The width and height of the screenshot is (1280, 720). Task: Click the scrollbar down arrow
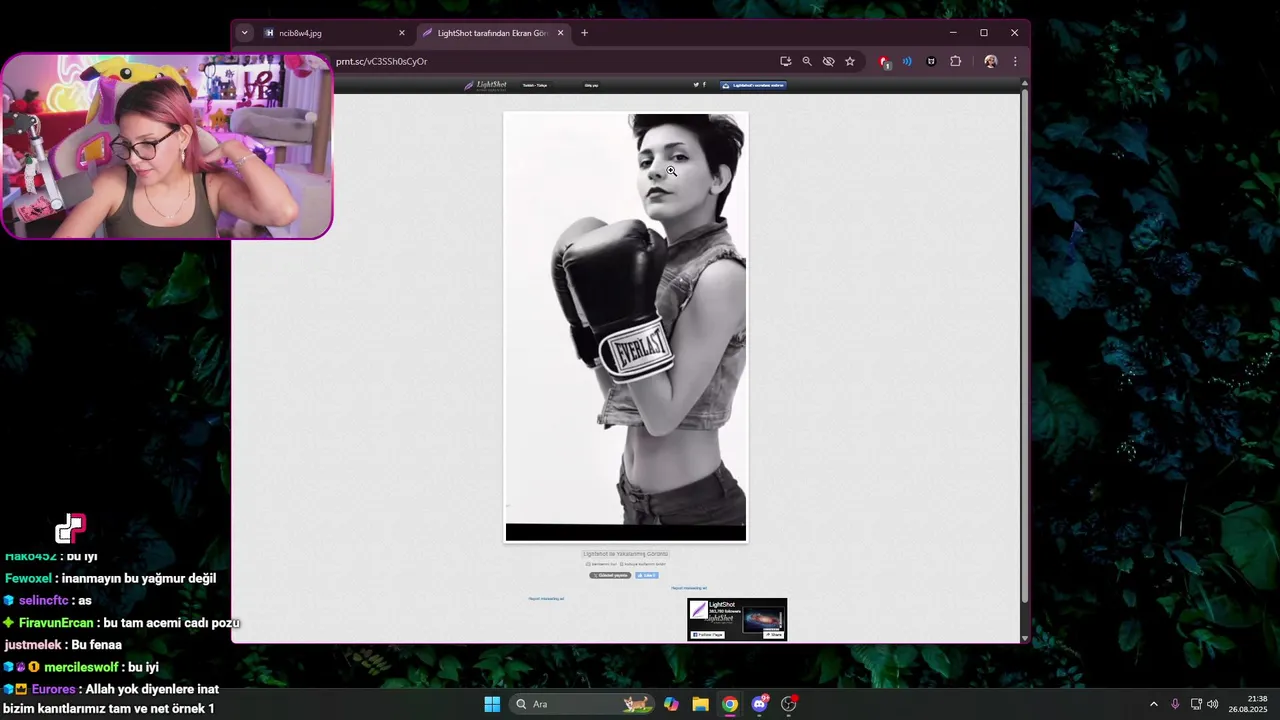(x=1024, y=638)
